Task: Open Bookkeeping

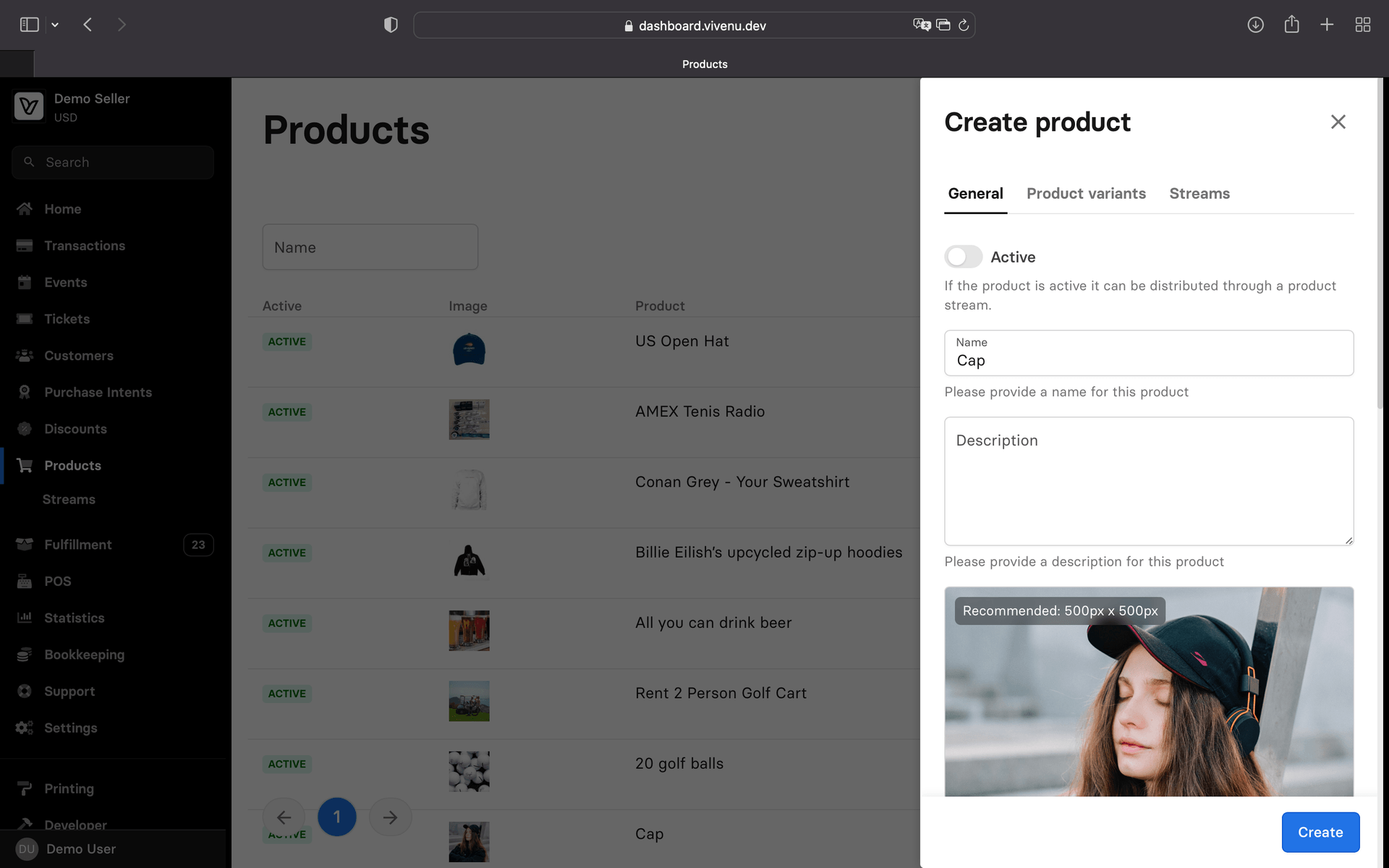Action: (84, 655)
